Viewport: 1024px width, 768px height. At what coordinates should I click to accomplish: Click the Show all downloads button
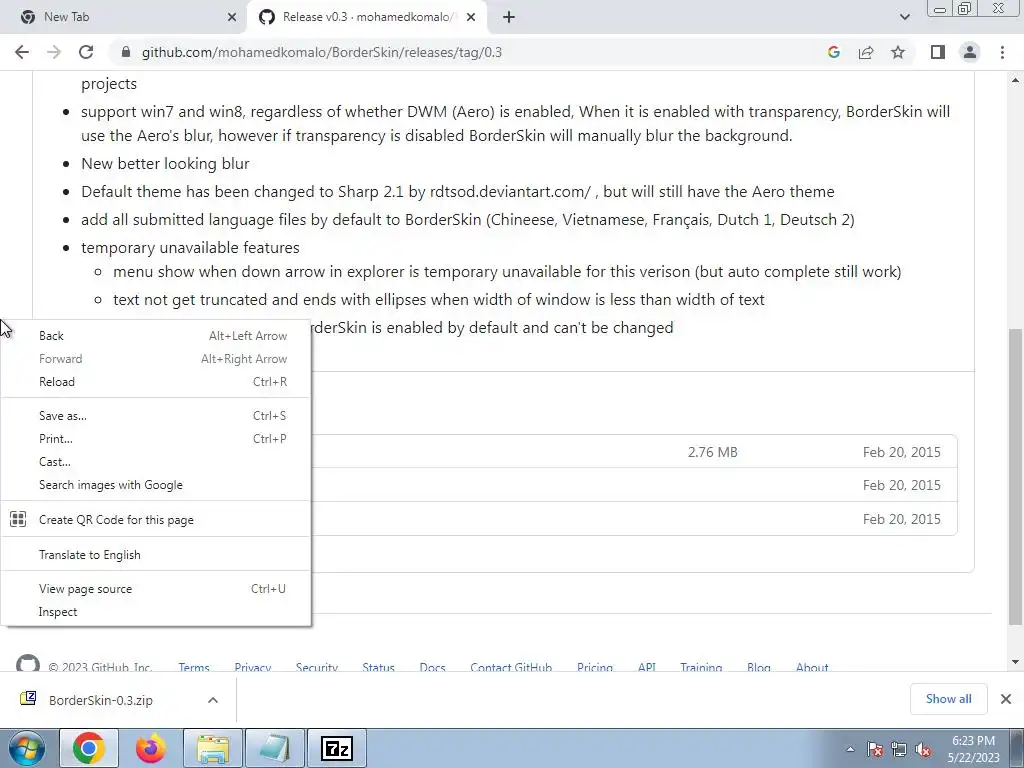948,699
